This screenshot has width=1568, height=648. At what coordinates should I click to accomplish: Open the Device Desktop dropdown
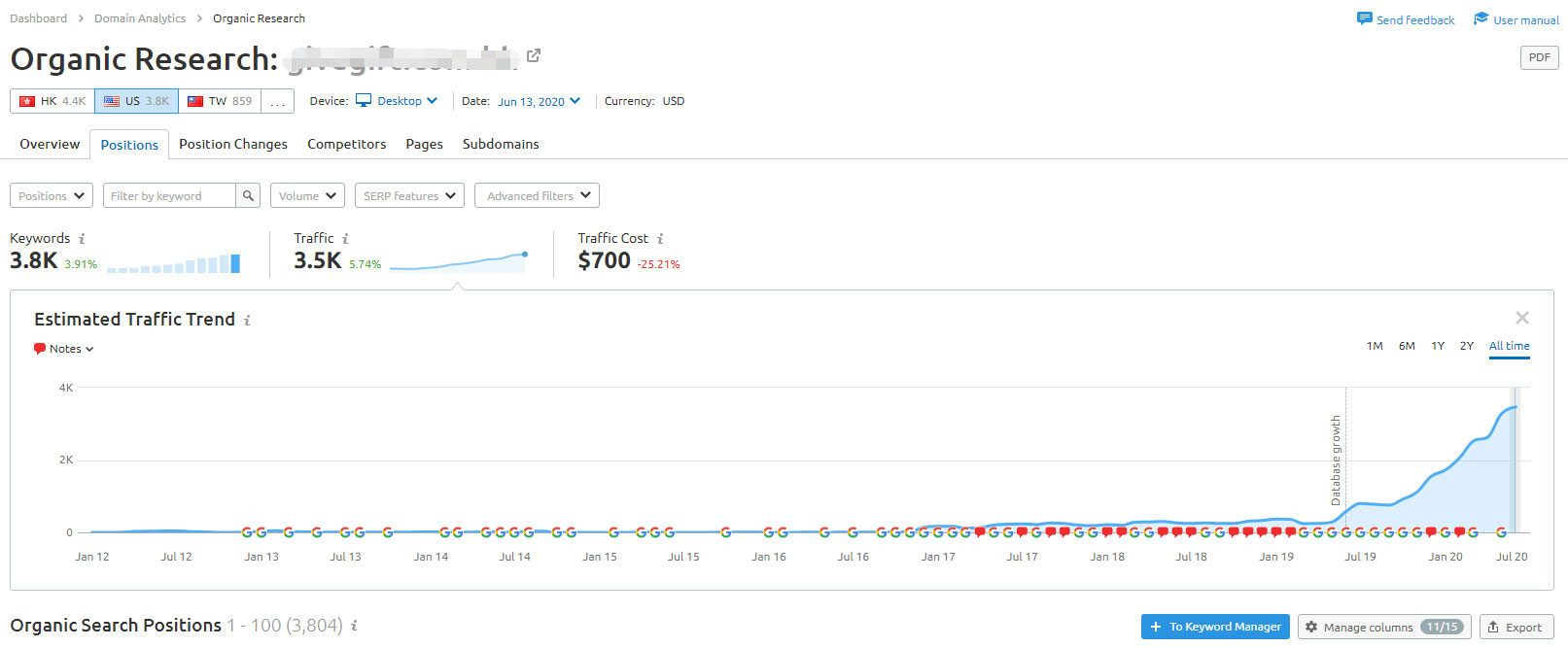tap(397, 101)
